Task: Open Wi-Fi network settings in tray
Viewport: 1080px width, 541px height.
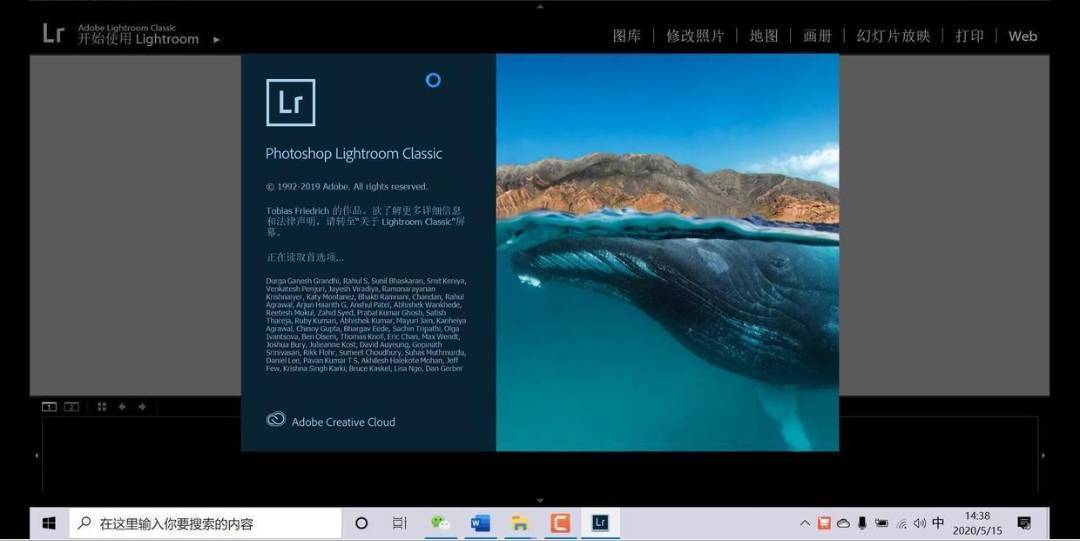Action: [901, 524]
